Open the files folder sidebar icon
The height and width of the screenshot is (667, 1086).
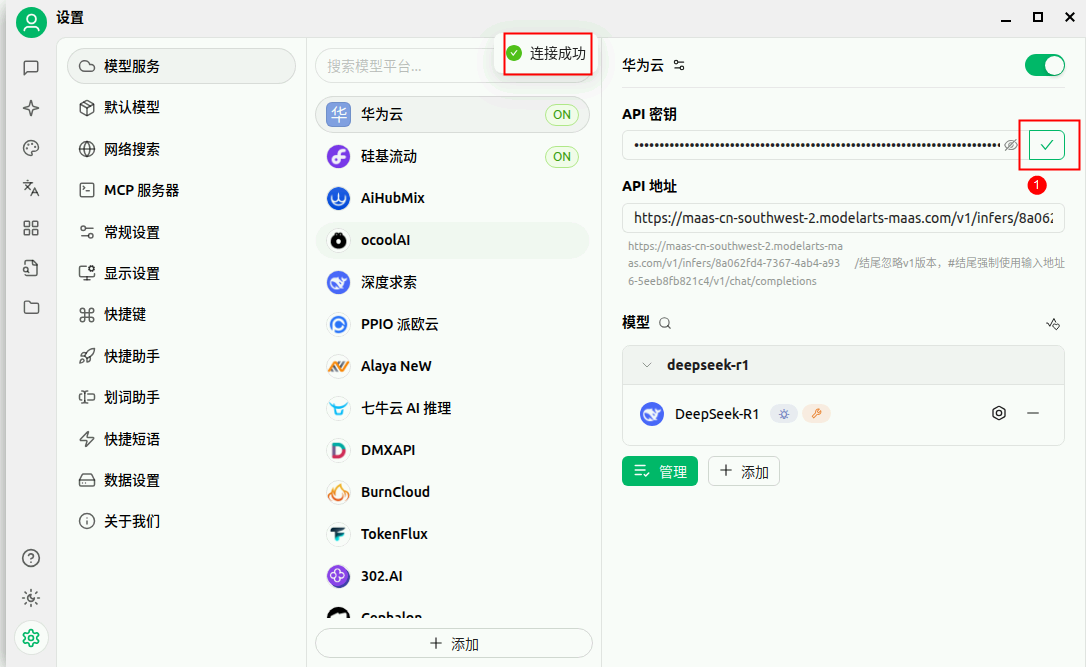click(30, 308)
